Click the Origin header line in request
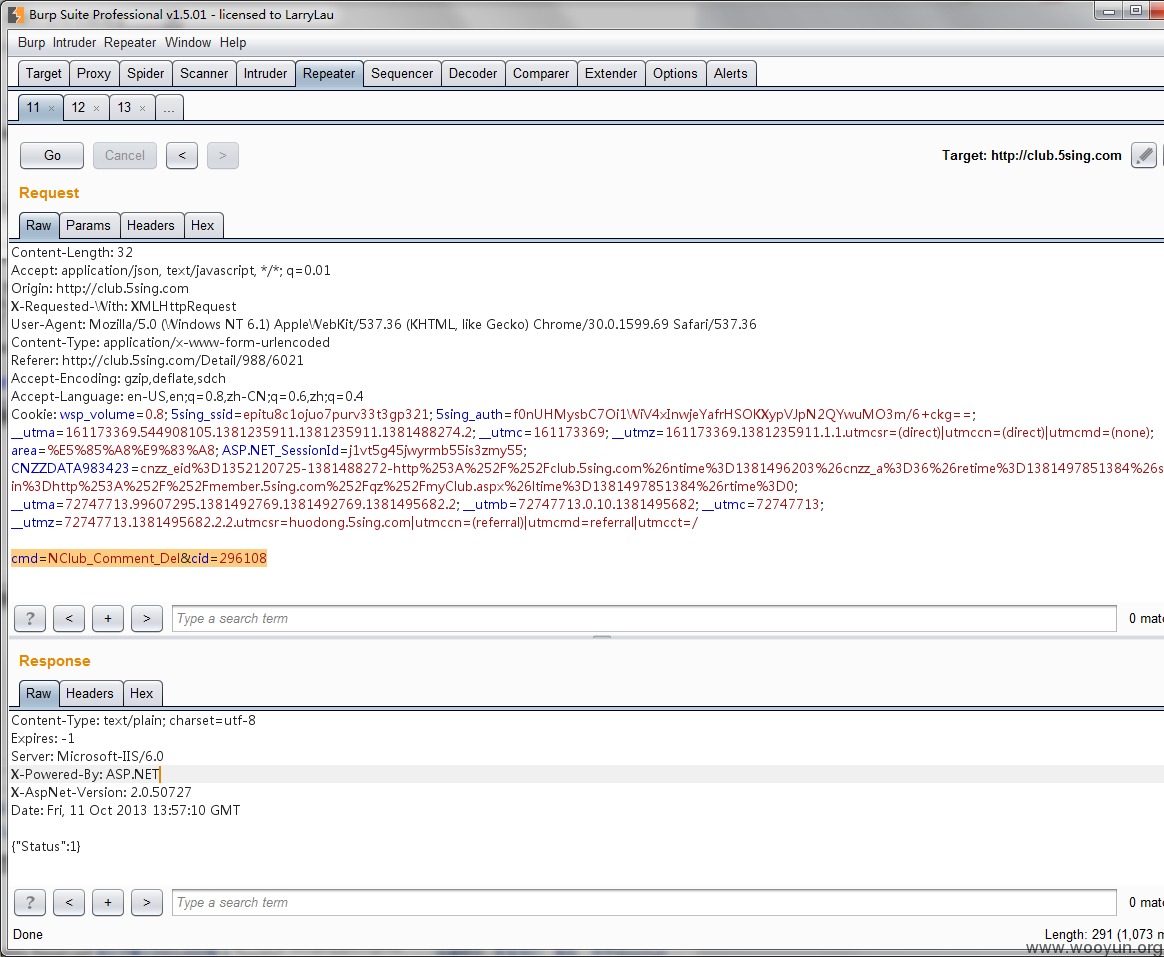The width and height of the screenshot is (1164, 957). 99,288
